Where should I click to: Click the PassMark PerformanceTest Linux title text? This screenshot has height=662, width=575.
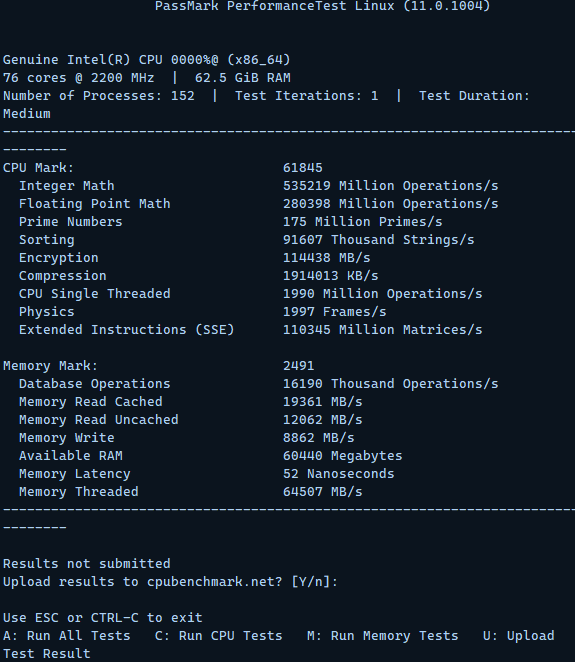click(323, 6)
